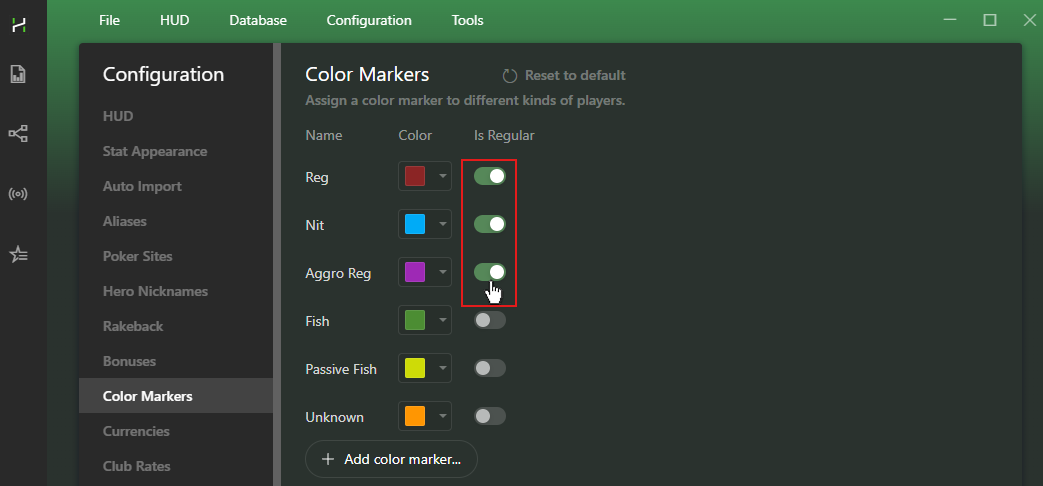This screenshot has height=486, width=1043.
Task: Click the Unknown marker name
Action: coord(335,418)
